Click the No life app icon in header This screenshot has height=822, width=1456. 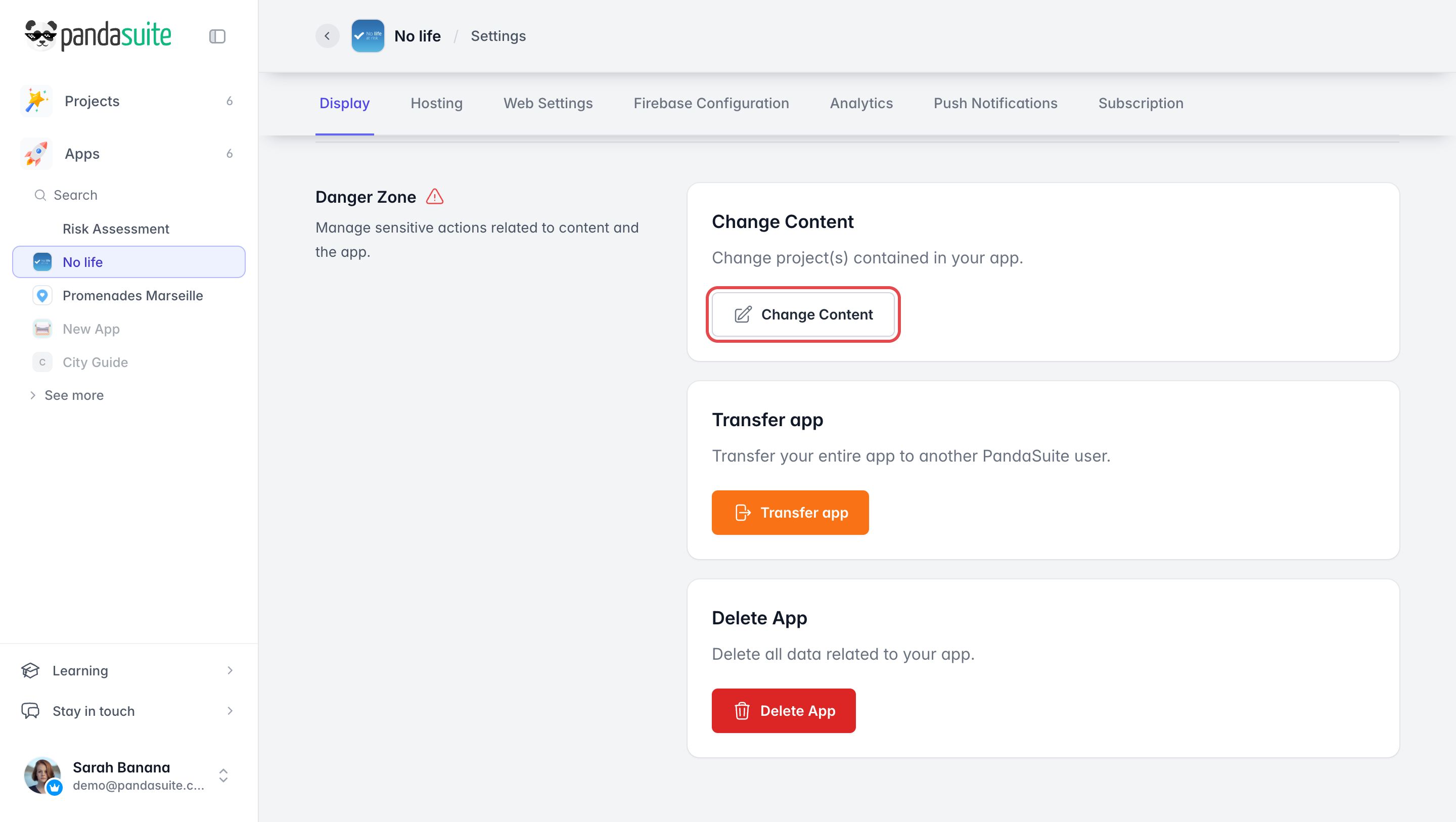point(368,35)
